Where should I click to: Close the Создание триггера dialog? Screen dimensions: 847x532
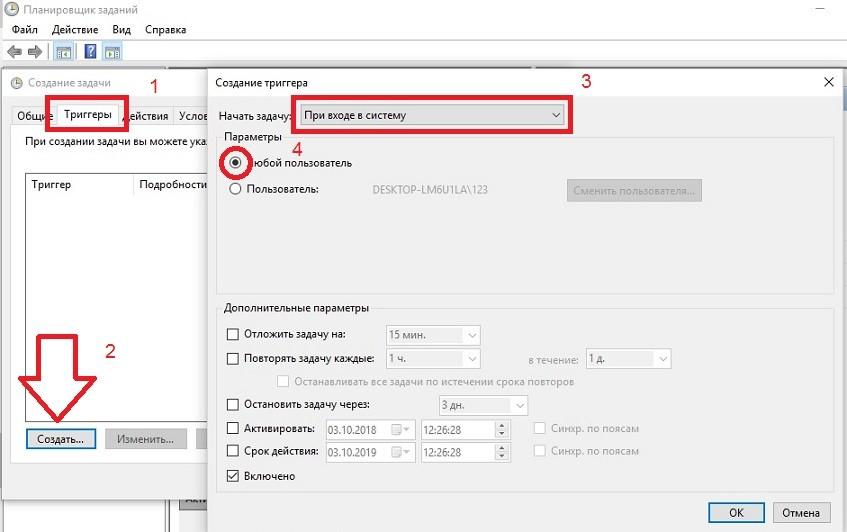pos(827,82)
